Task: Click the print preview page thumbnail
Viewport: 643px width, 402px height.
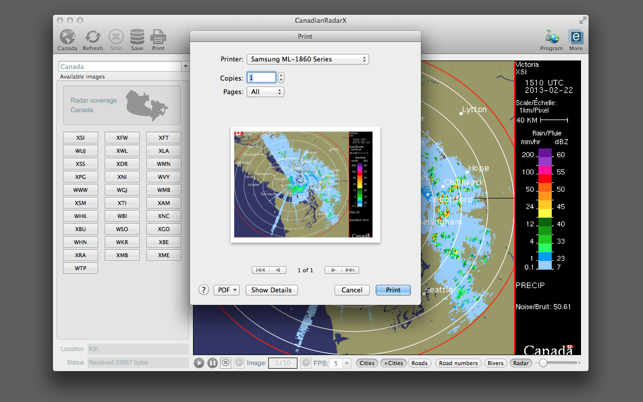Action: click(x=305, y=185)
